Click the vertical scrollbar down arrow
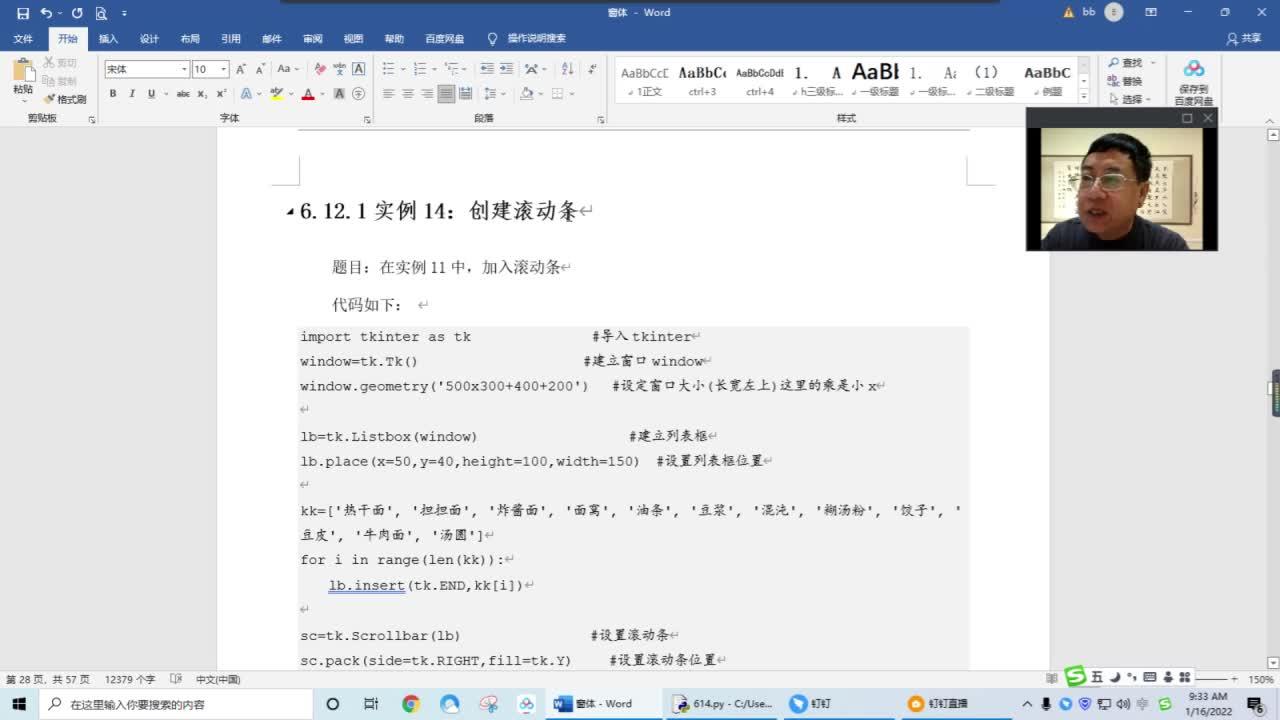1280x720 pixels. click(1273, 663)
